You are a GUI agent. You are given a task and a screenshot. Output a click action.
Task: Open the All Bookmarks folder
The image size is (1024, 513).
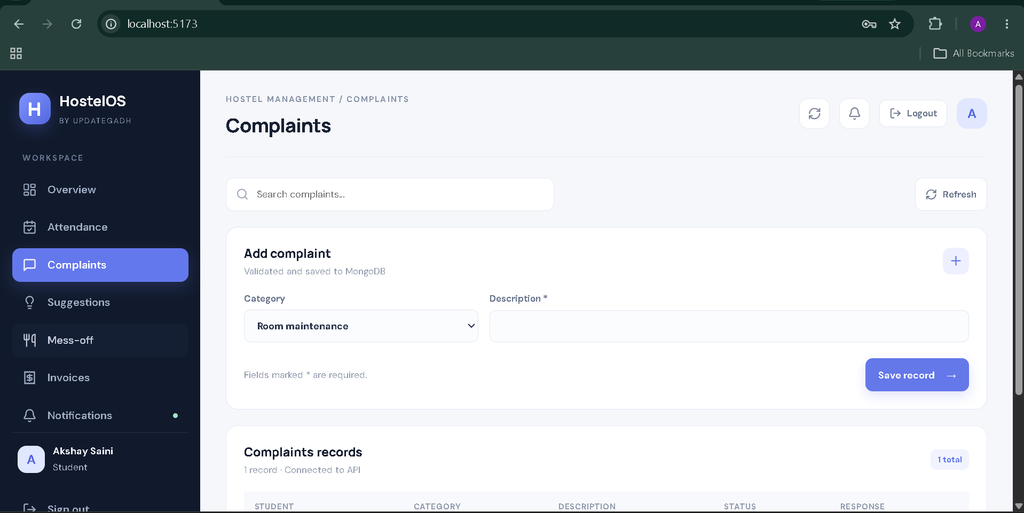pyautogui.click(x=974, y=54)
